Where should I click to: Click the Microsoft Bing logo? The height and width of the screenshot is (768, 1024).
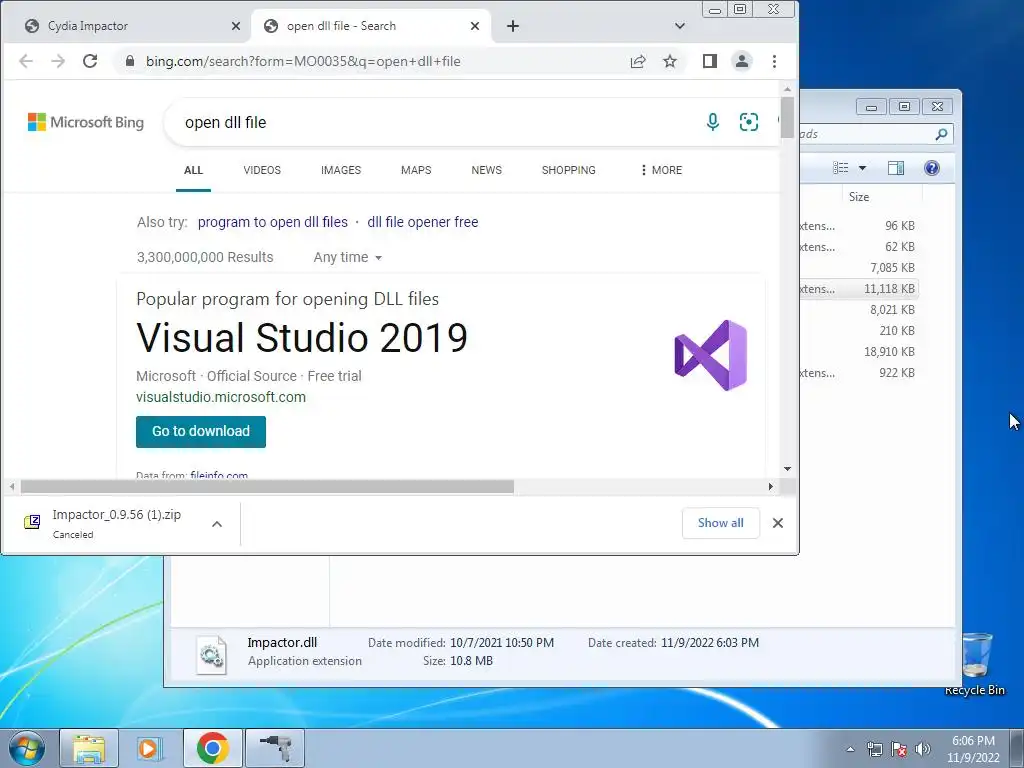point(86,122)
